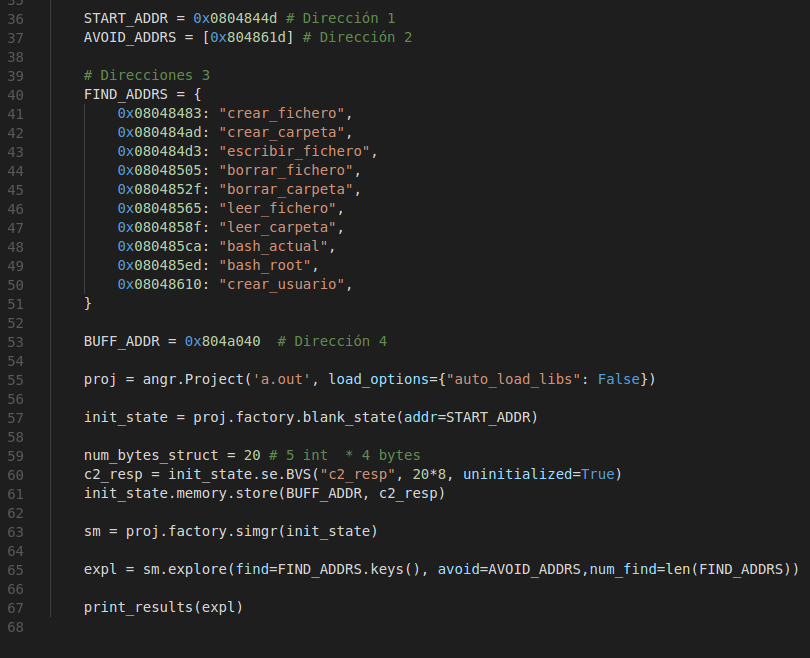
Task: Click the "bash_root" string
Action: click(264, 265)
